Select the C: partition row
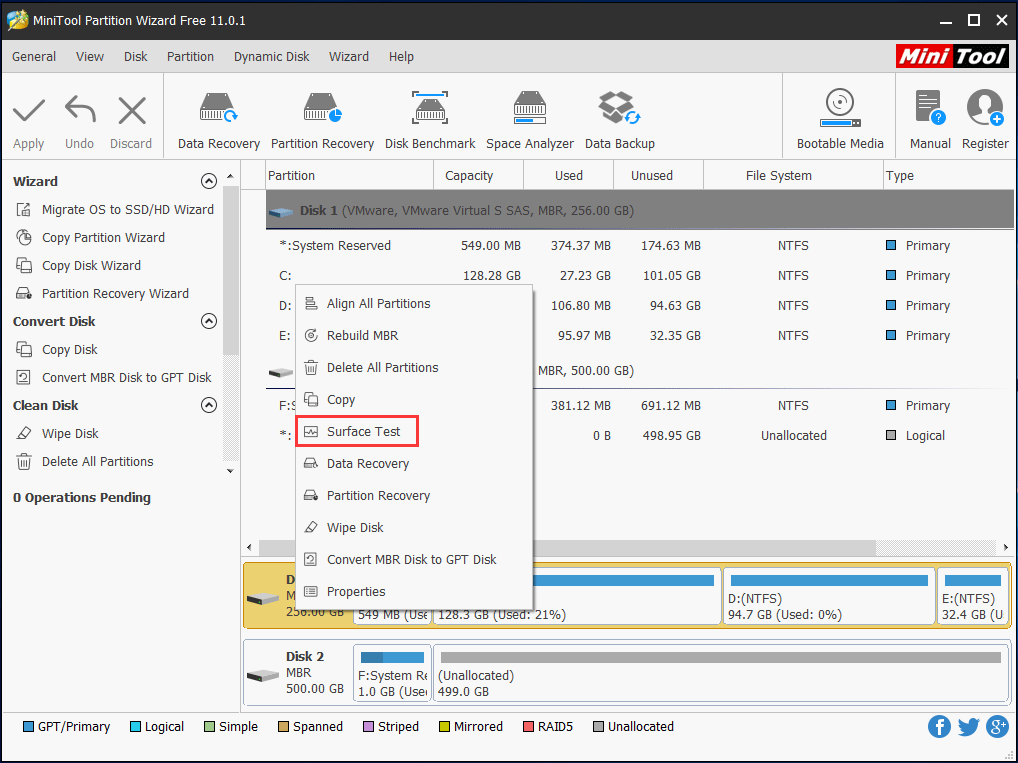 click(x=639, y=275)
